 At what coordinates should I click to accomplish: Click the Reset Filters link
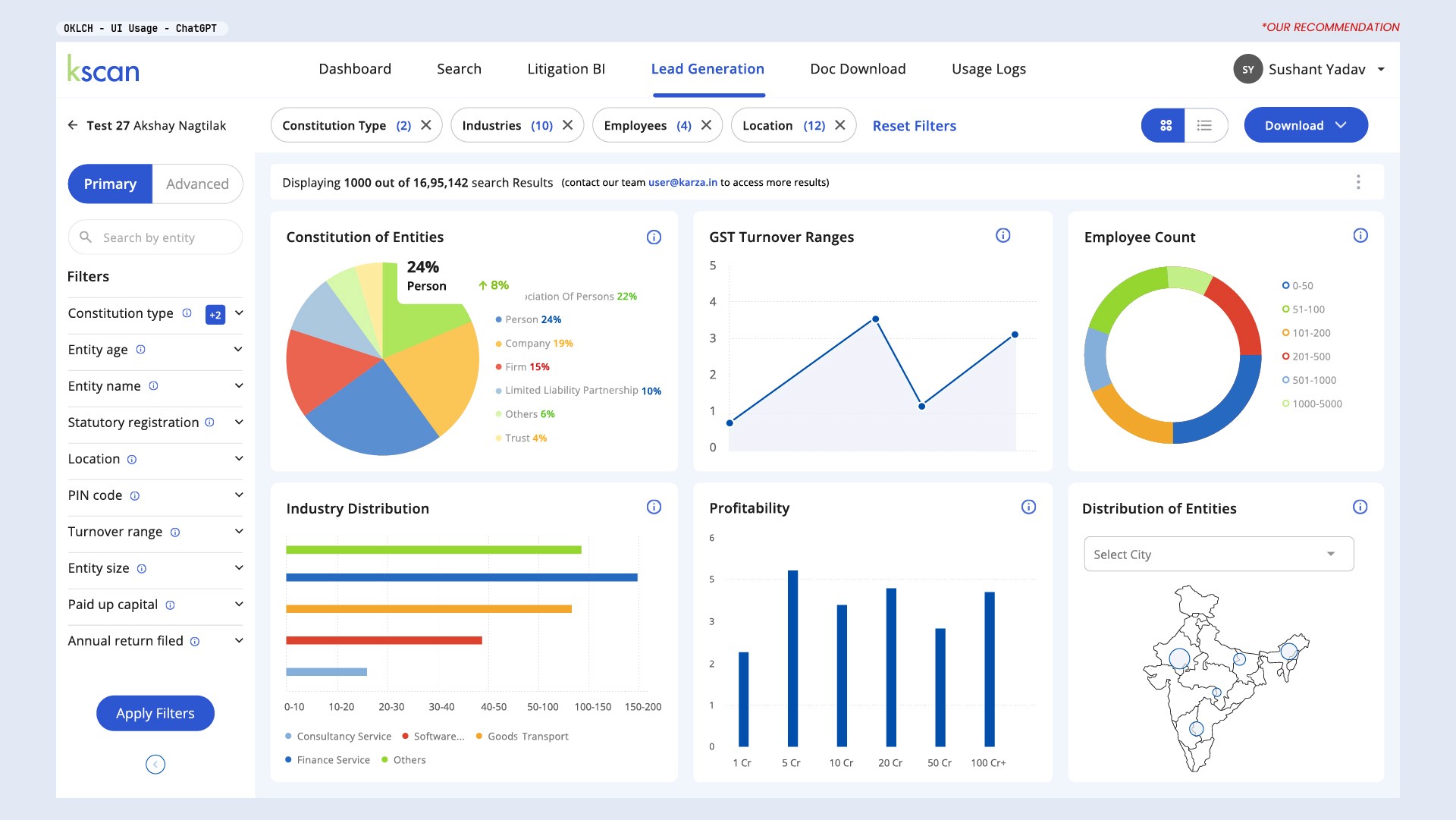click(914, 126)
